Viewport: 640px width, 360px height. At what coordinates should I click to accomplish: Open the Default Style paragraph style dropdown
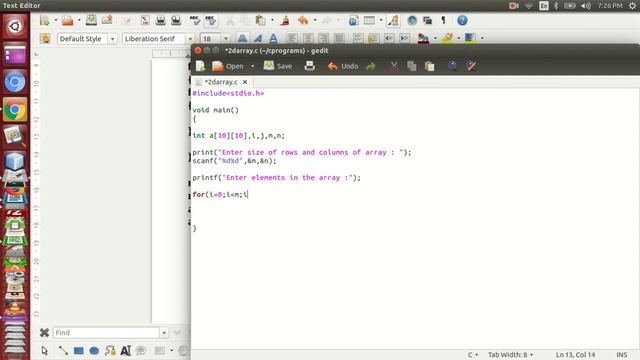[x=112, y=39]
